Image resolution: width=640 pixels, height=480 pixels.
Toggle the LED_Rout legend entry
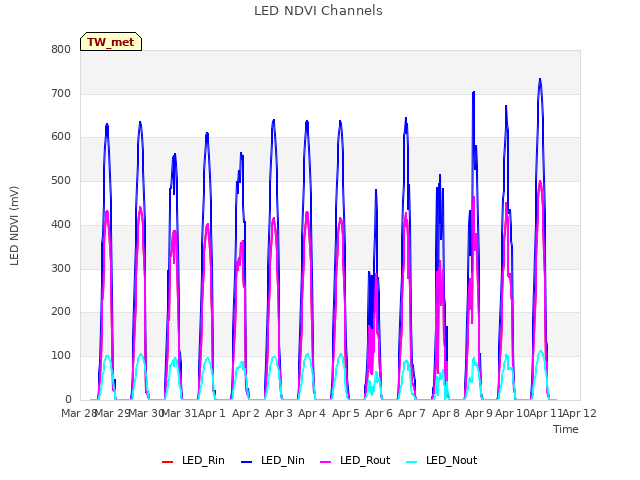355,461
